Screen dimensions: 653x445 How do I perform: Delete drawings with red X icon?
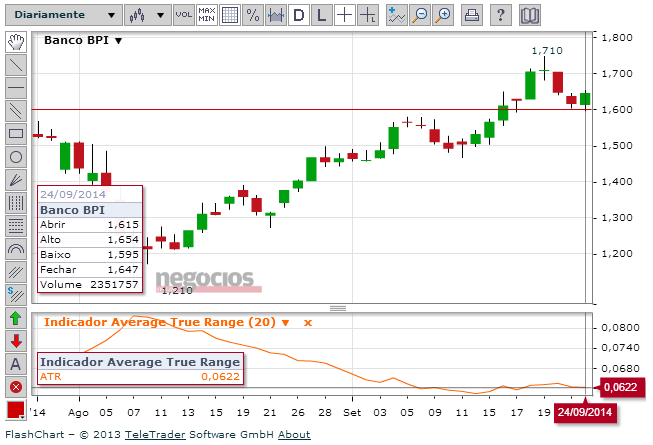coord(16,387)
